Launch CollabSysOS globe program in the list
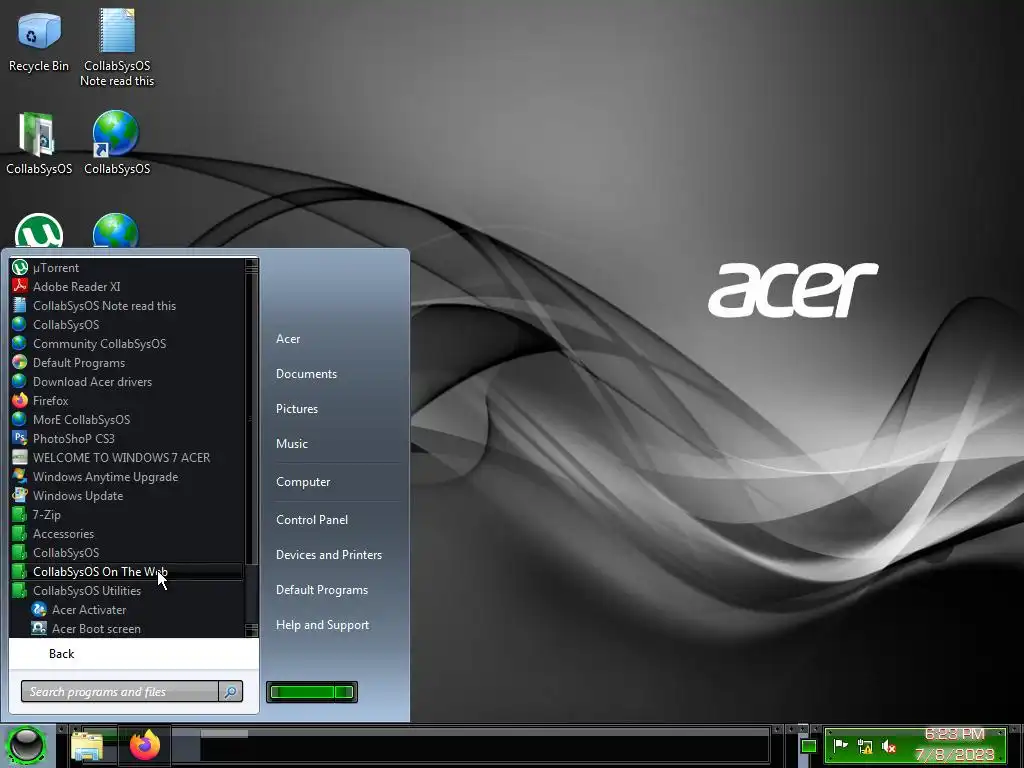Screen dimensions: 1024x768 [x=127, y=325]
